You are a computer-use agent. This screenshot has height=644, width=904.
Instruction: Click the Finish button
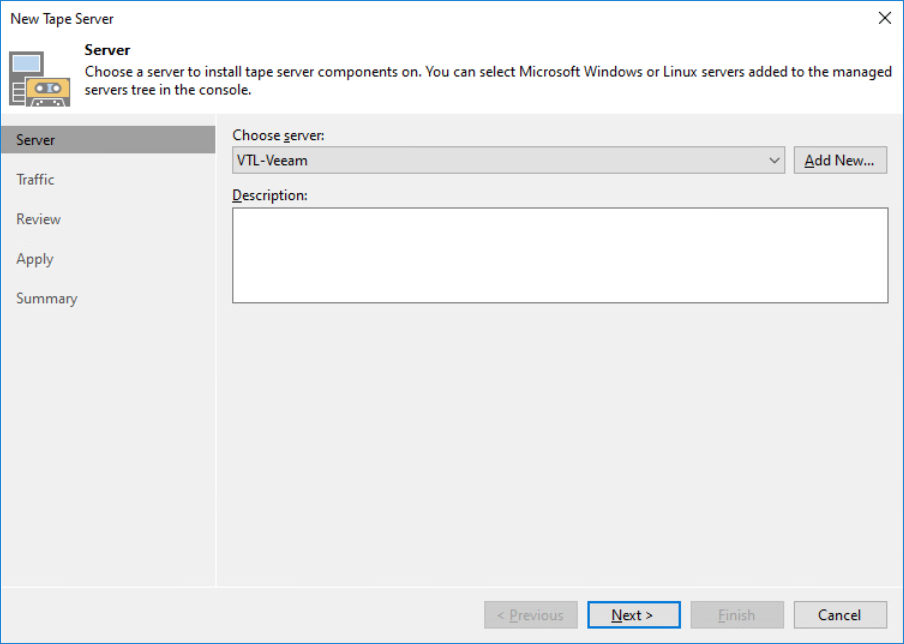(737, 615)
